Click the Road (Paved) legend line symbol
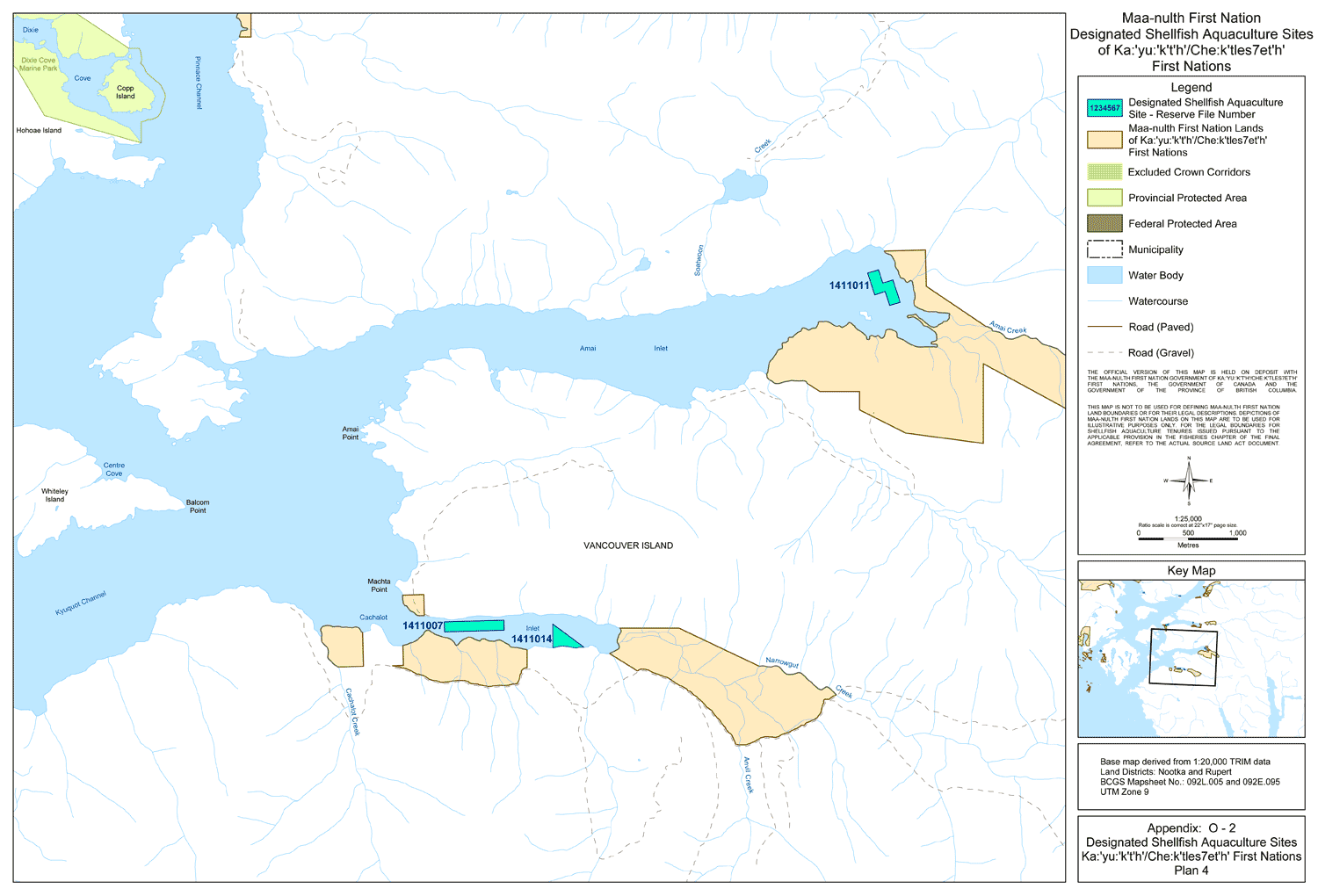The height and width of the screenshot is (896, 1318). pyautogui.click(x=1104, y=327)
